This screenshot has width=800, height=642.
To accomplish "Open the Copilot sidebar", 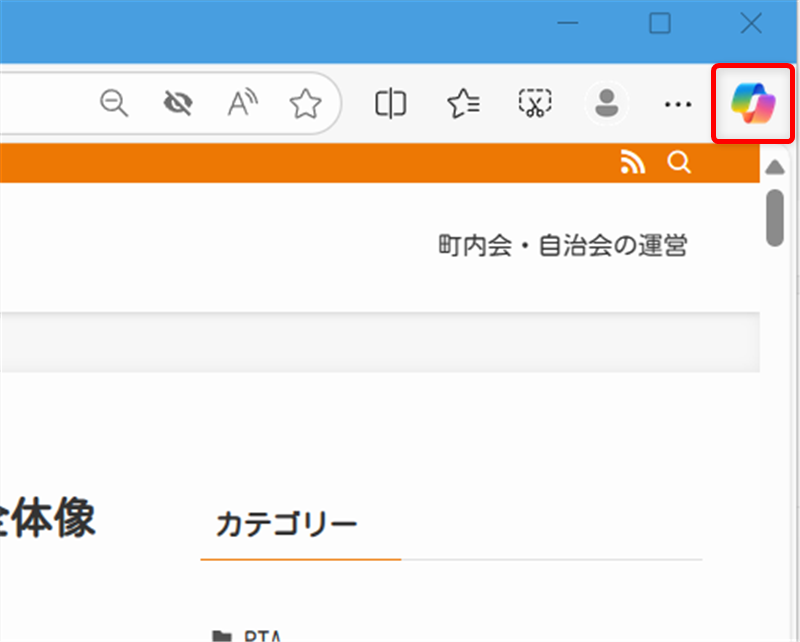I will [x=752, y=104].
